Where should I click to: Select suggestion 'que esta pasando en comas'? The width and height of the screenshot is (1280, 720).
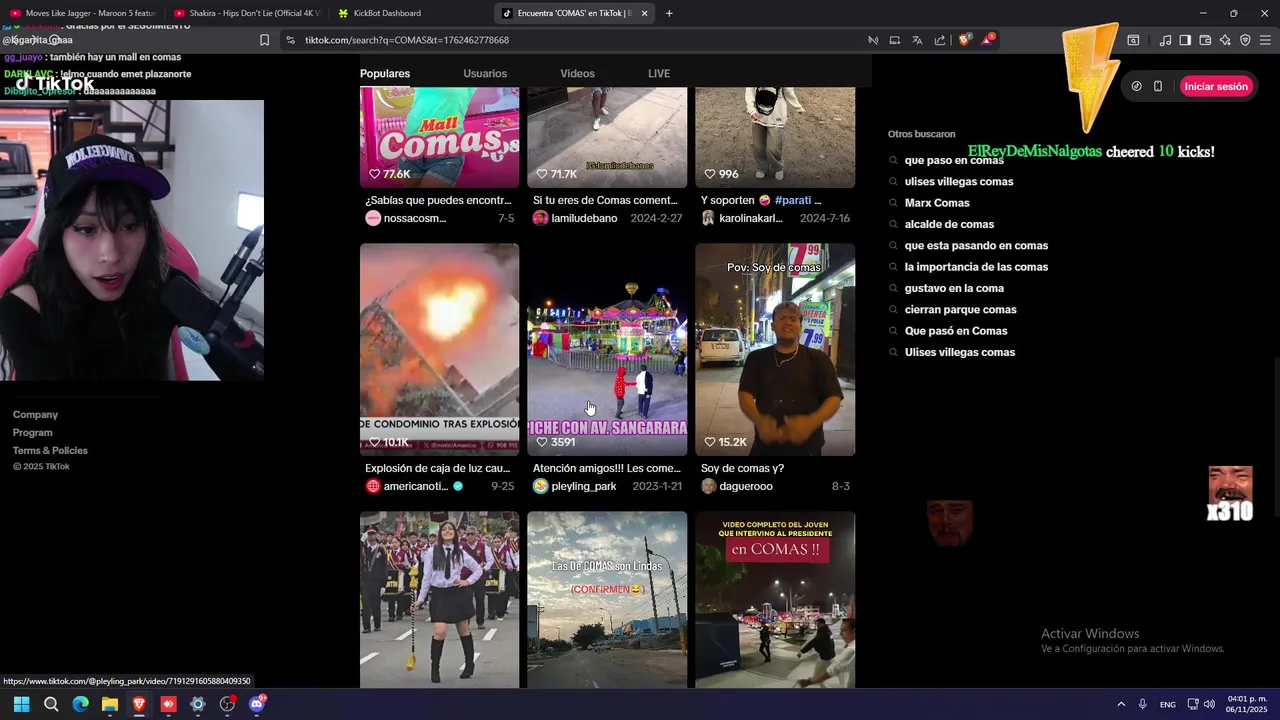click(976, 245)
